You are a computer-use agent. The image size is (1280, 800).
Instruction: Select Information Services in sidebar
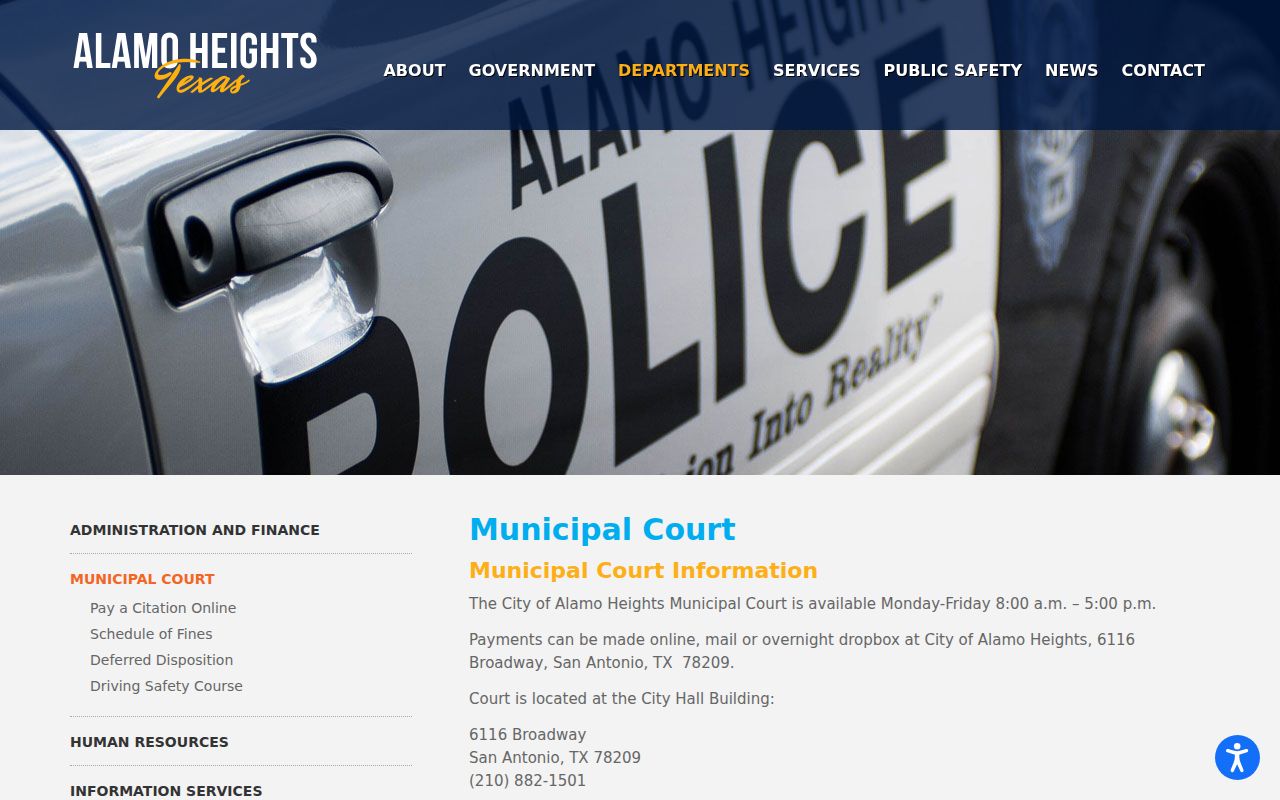click(166, 791)
